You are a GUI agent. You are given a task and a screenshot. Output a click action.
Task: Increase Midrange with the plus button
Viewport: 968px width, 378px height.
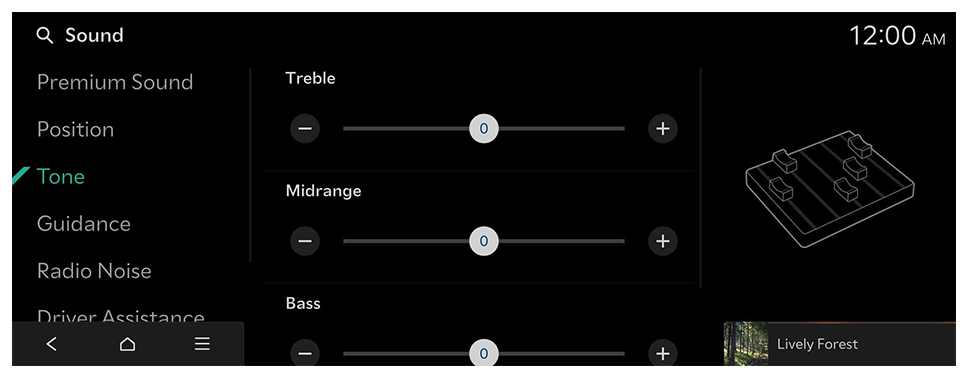point(662,241)
